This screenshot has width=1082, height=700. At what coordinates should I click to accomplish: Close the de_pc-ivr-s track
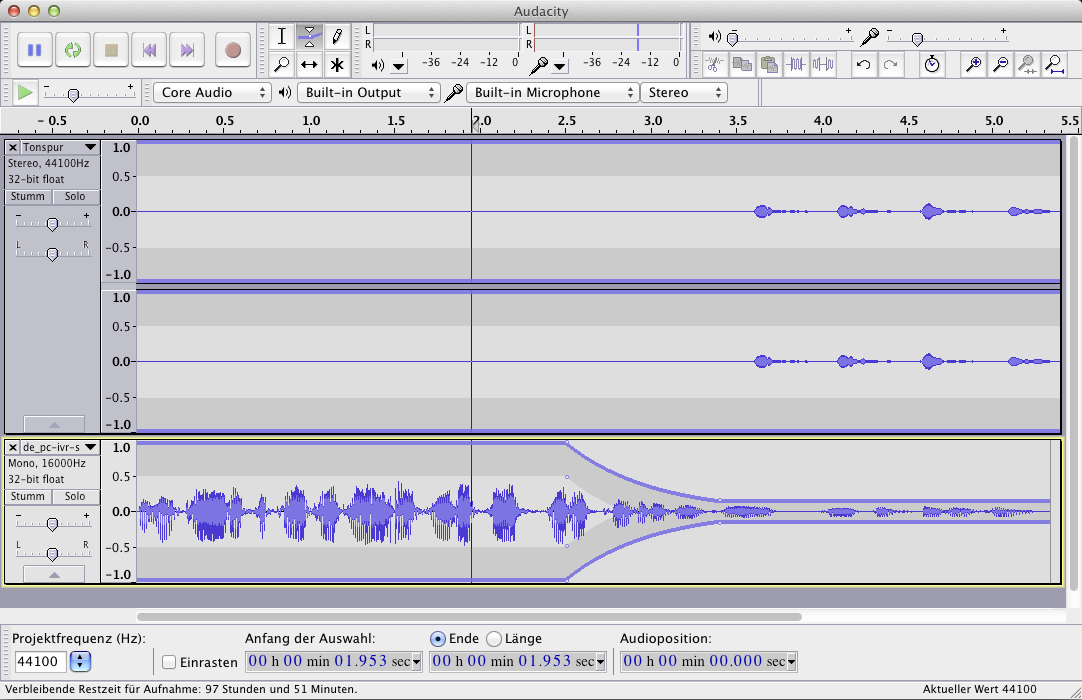[12, 447]
